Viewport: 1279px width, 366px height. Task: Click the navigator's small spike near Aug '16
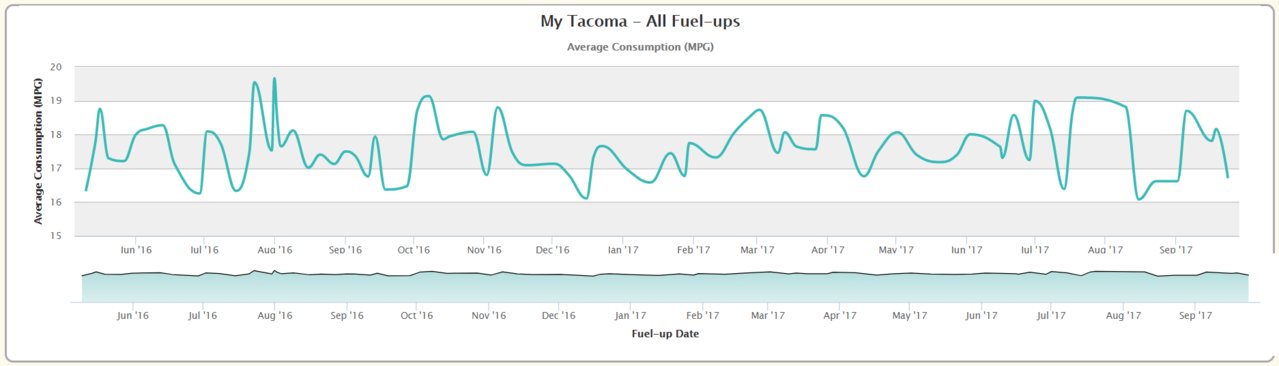click(x=274, y=271)
